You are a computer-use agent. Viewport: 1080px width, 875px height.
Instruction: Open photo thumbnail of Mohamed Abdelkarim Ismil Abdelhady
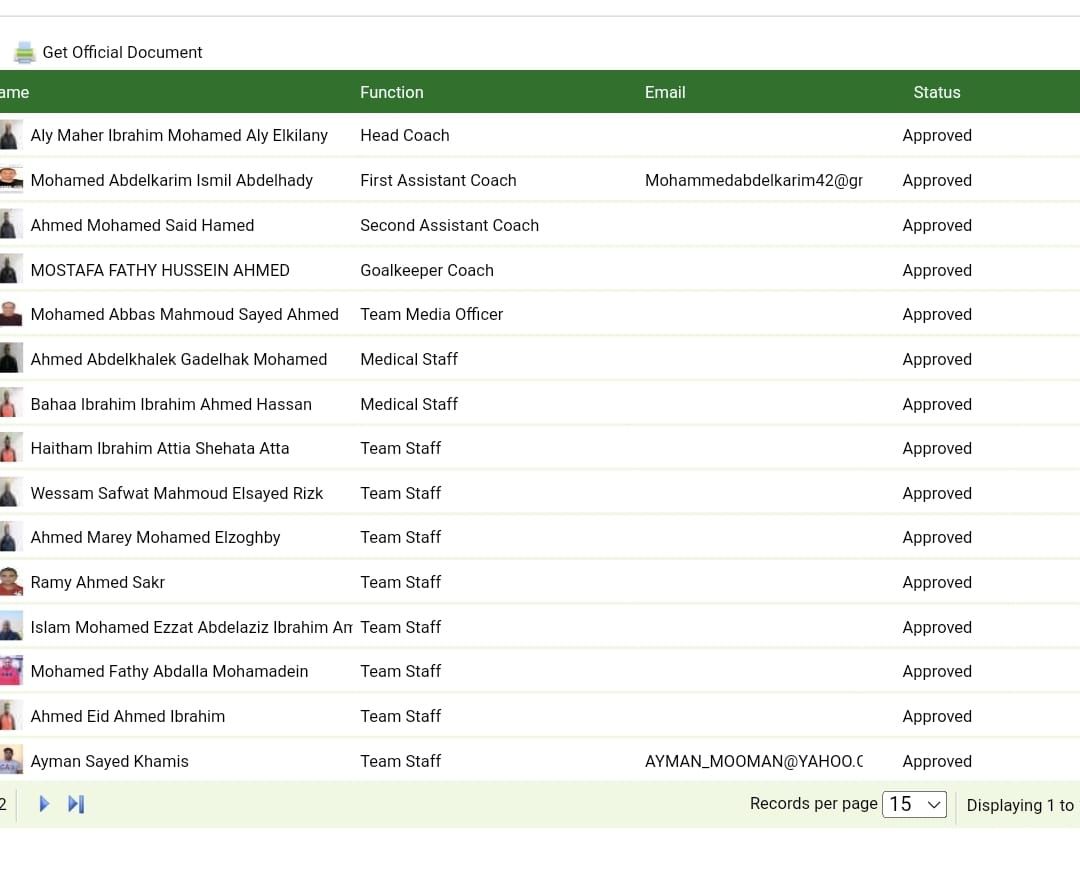11,180
